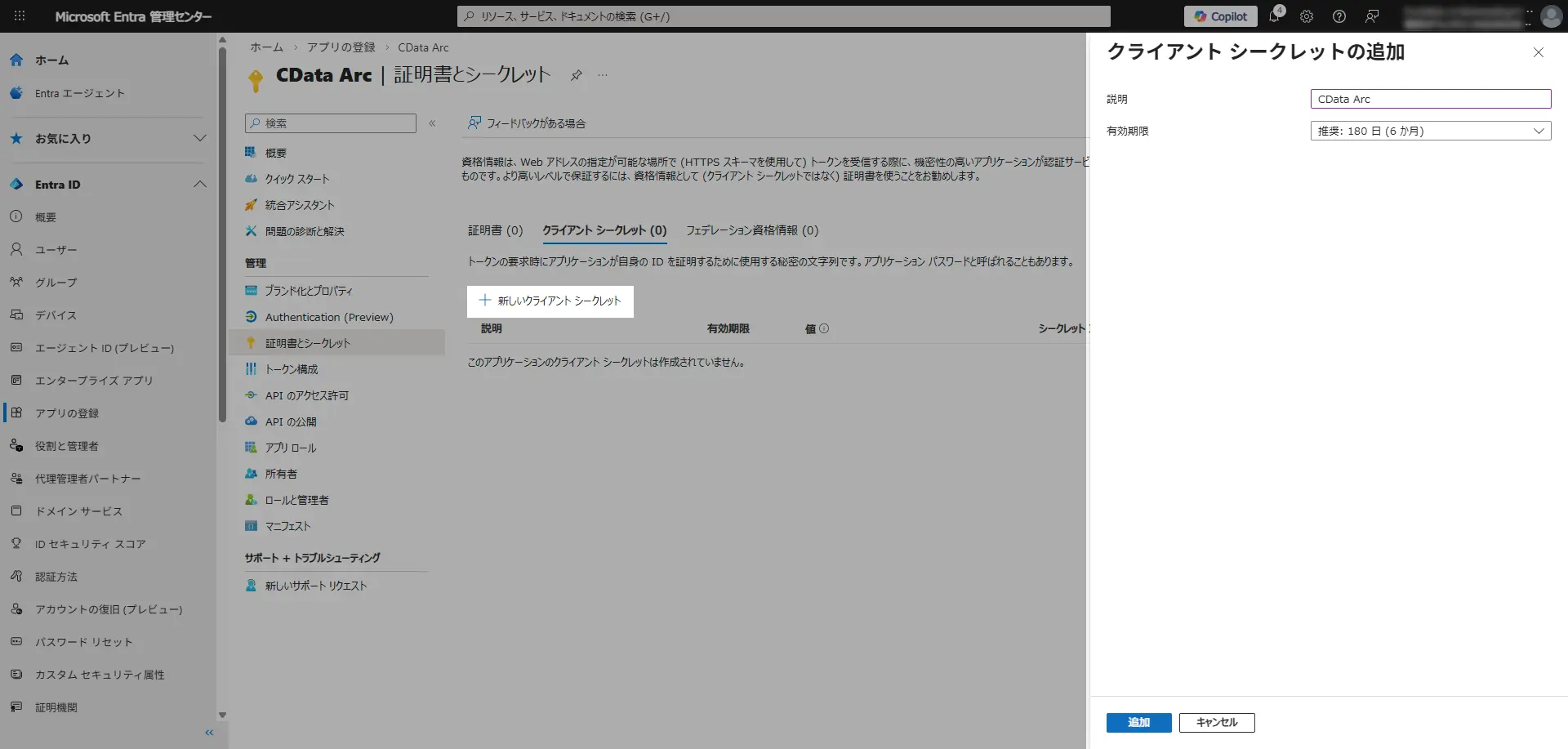This screenshot has width=1568, height=749.
Task: Open portal settings gear
Action: tap(1307, 16)
